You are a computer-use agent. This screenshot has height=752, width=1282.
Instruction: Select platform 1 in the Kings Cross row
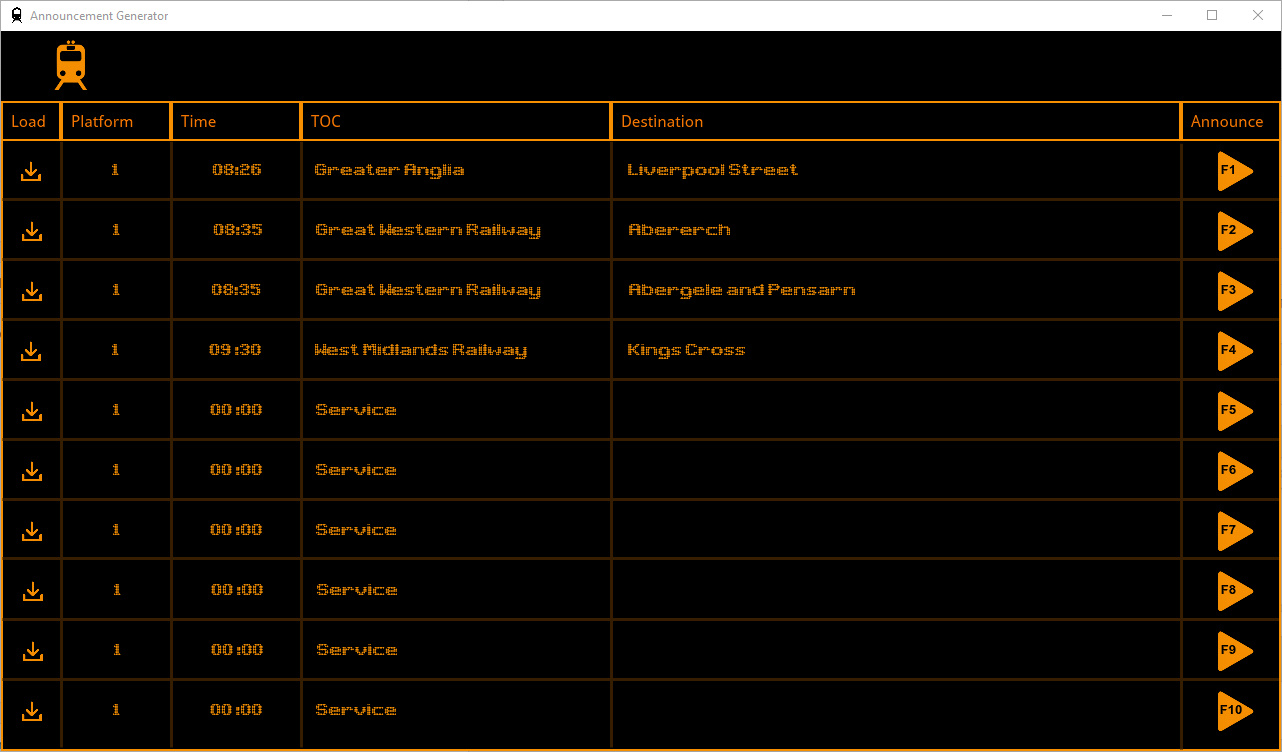(115, 350)
